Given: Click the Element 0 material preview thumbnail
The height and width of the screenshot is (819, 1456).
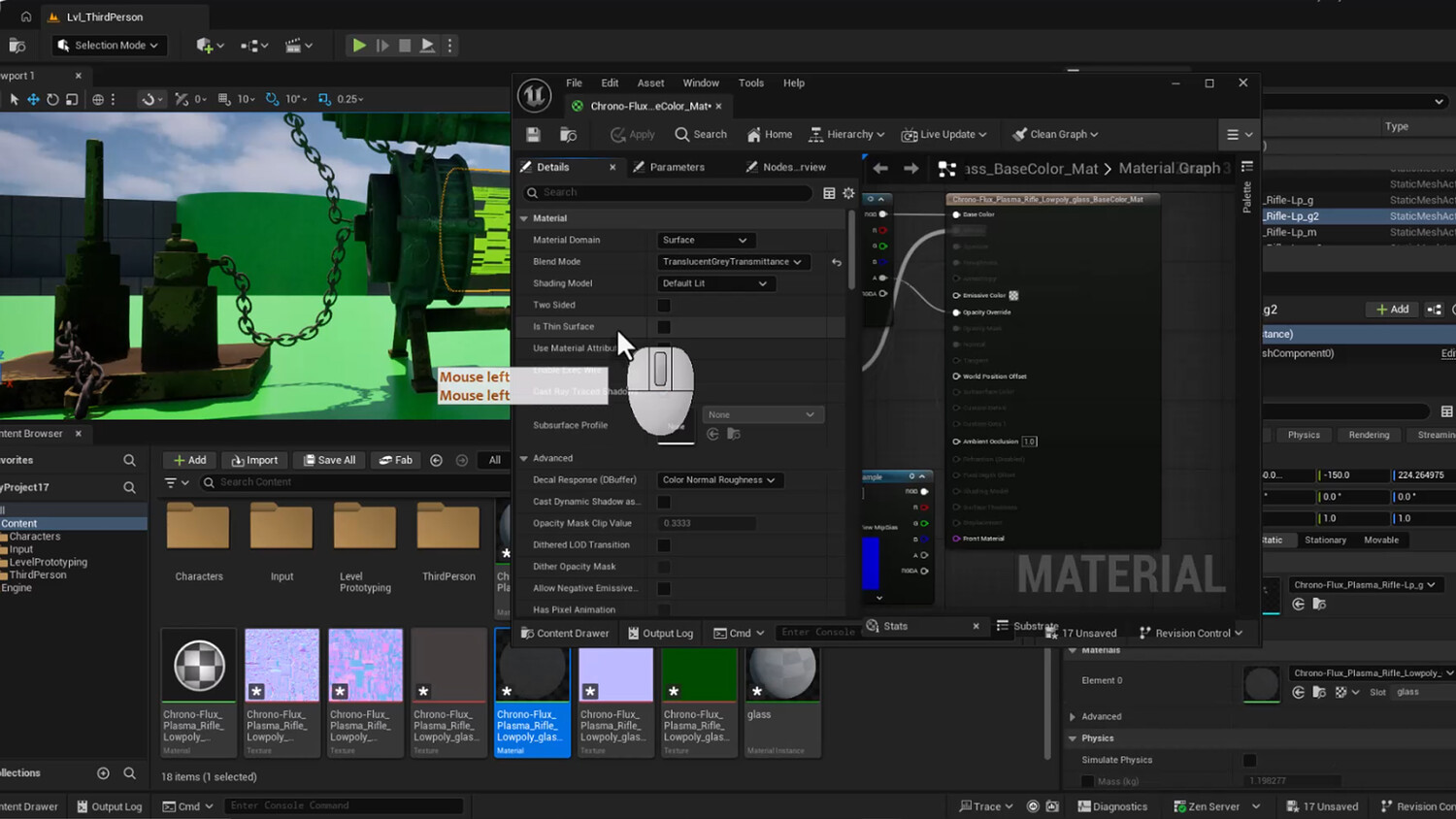Looking at the screenshot, I should coord(1262,684).
